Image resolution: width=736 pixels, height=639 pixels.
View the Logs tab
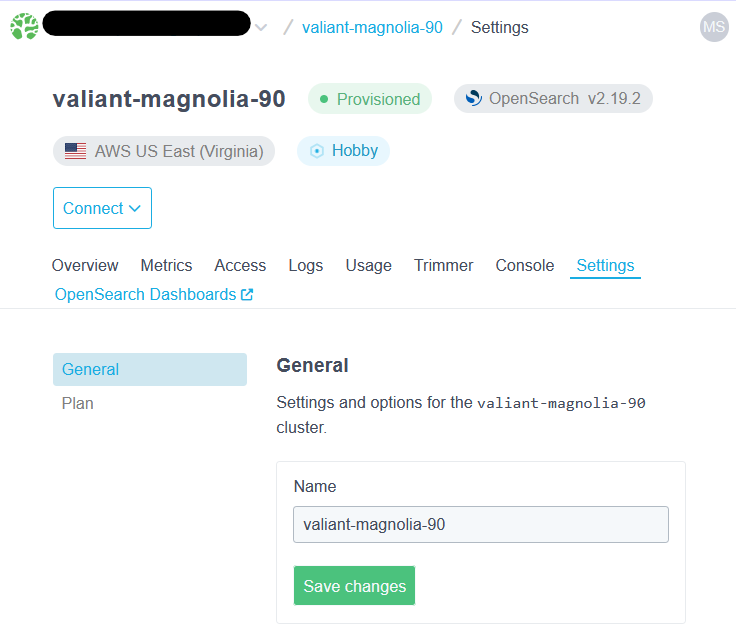(x=305, y=265)
